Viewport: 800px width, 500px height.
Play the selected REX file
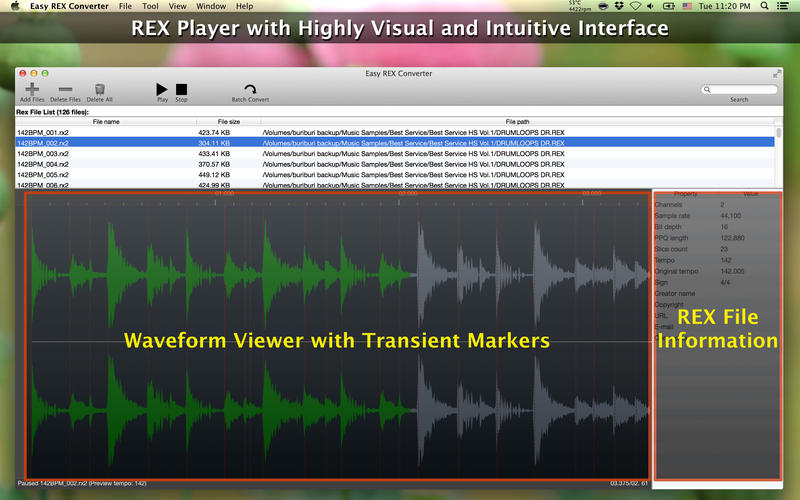pyautogui.click(x=162, y=89)
